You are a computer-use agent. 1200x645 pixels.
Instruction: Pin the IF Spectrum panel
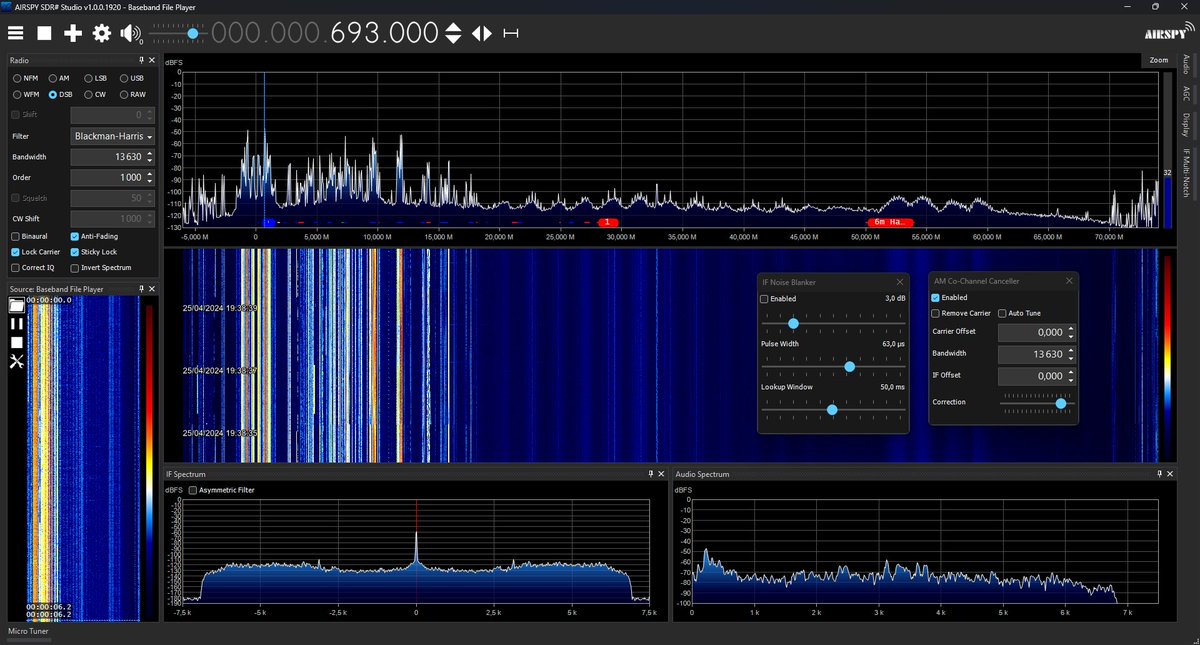click(x=649, y=474)
